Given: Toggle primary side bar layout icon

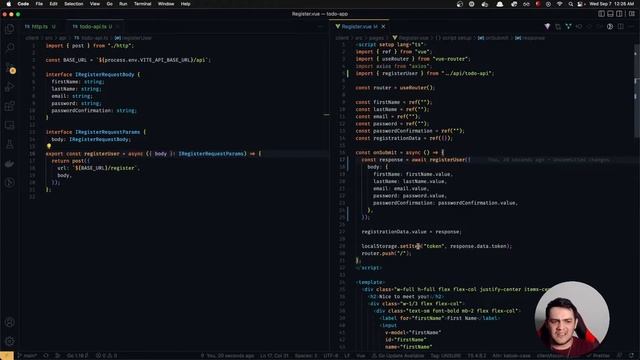Looking at the screenshot, I should [601, 14].
